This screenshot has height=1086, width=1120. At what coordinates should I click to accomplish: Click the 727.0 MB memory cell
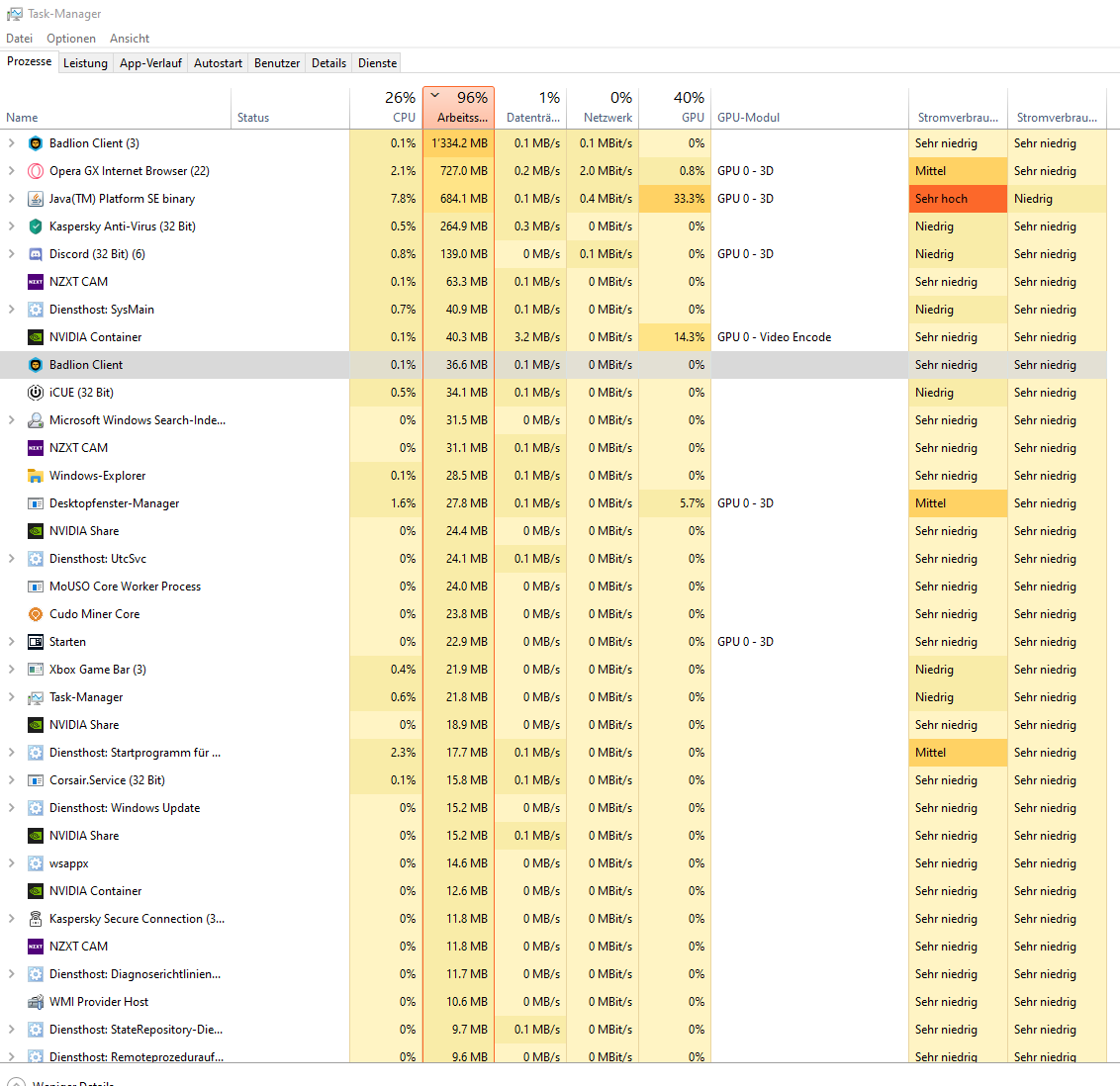(458, 171)
